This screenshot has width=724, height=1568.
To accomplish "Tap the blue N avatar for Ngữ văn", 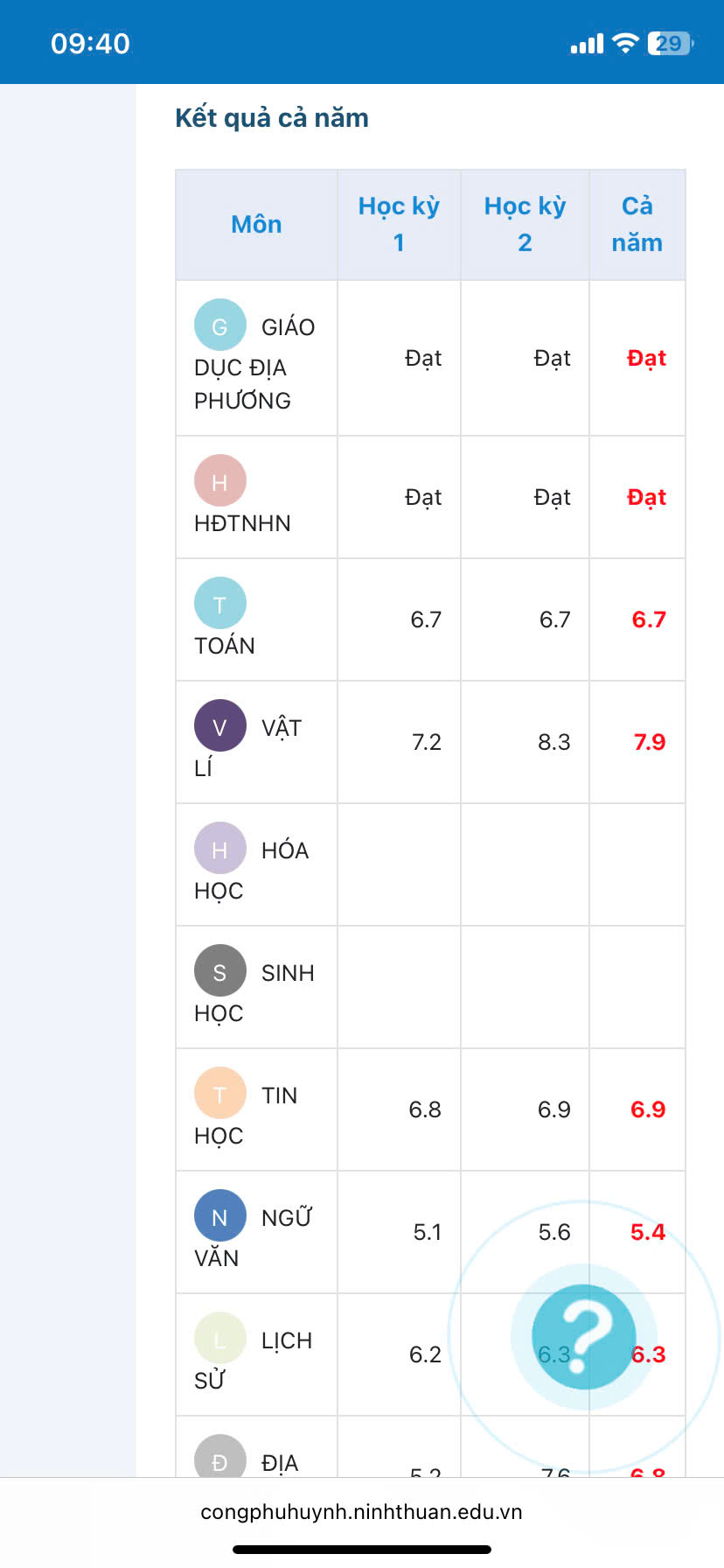I will [x=220, y=1215].
